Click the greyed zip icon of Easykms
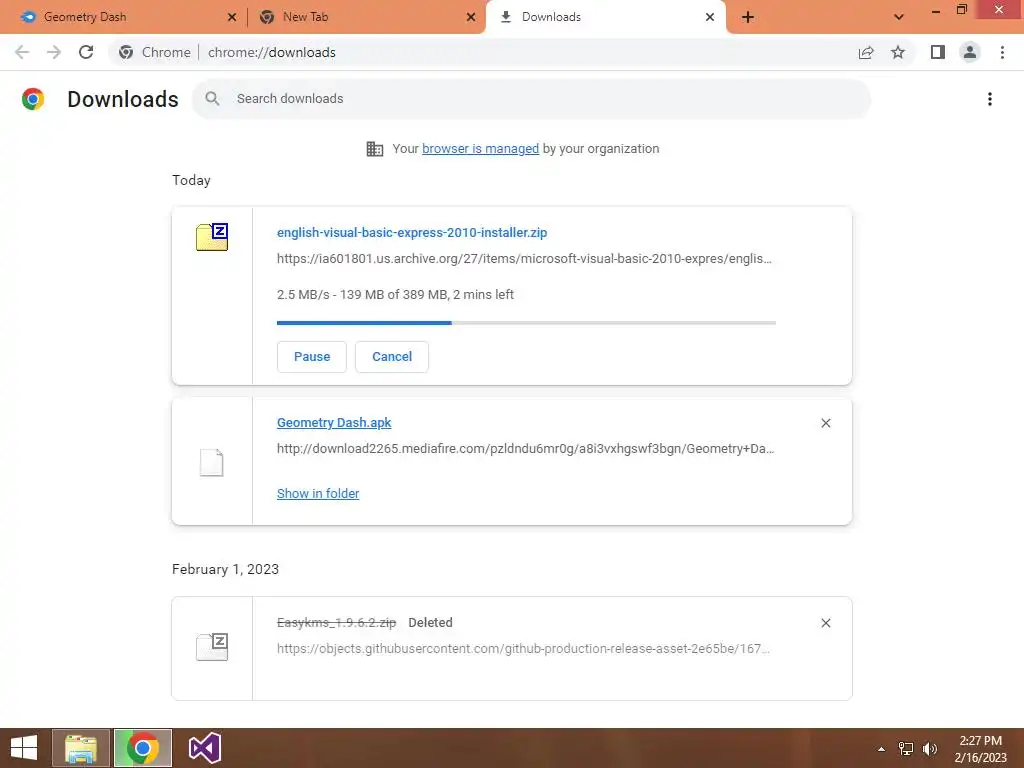The image size is (1024, 768). (x=212, y=647)
